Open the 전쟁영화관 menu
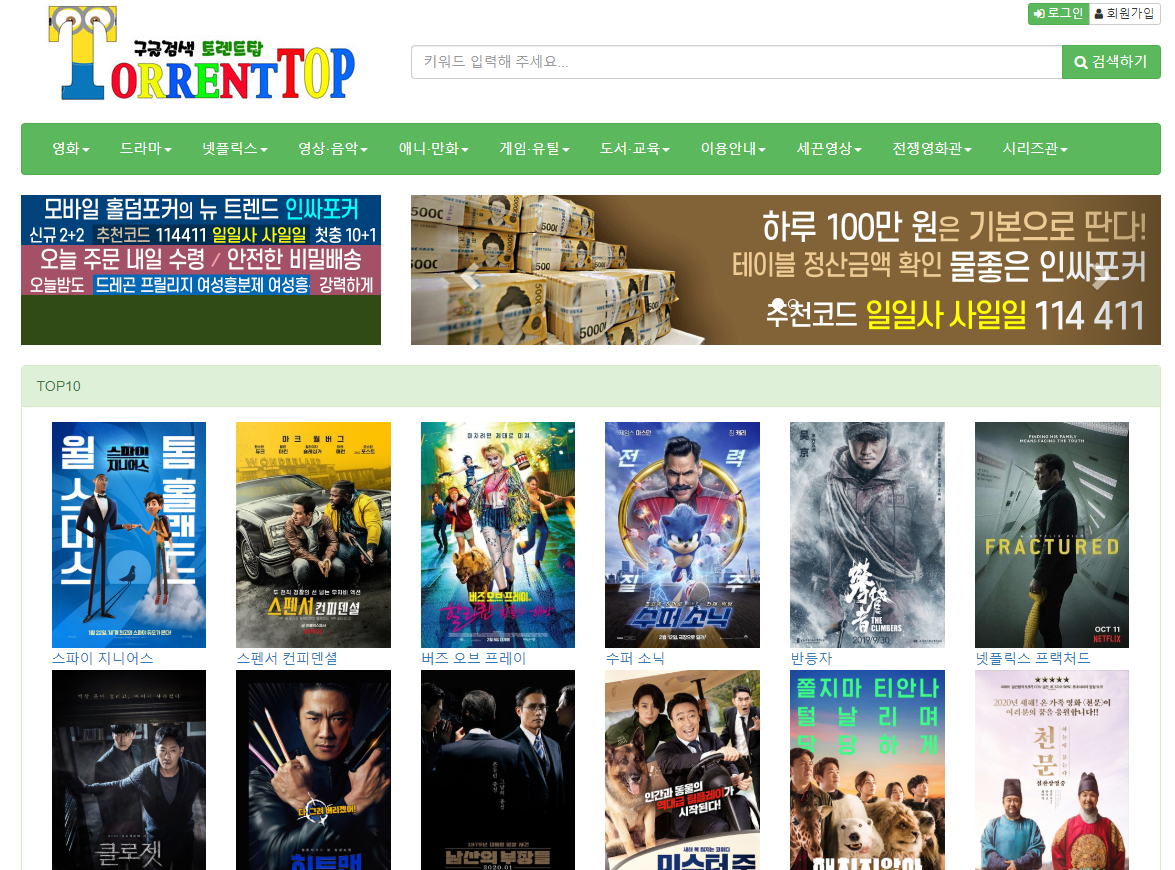The image size is (1175, 870). (931, 148)
